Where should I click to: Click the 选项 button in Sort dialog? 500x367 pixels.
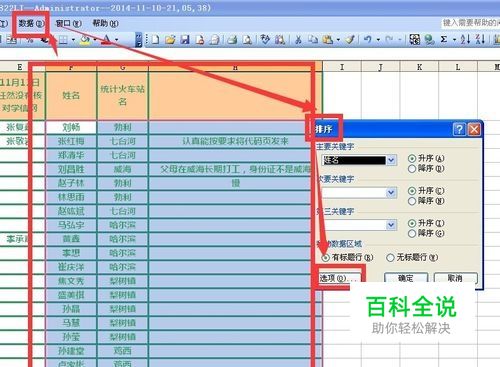[x=338, y=278]
